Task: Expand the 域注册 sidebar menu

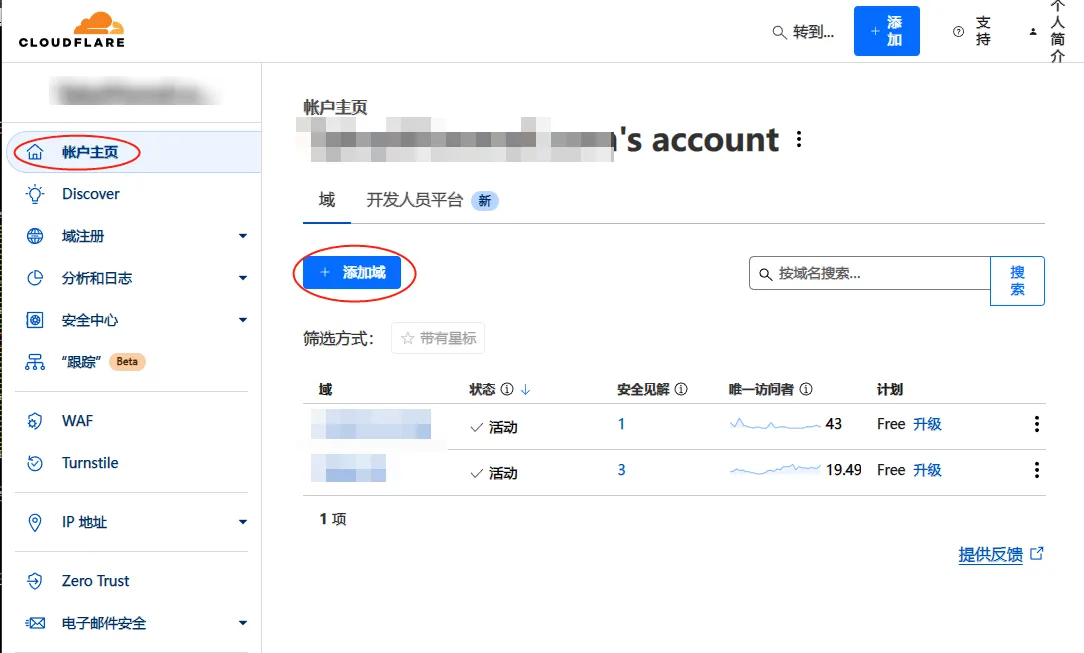Action: [241, 235]
